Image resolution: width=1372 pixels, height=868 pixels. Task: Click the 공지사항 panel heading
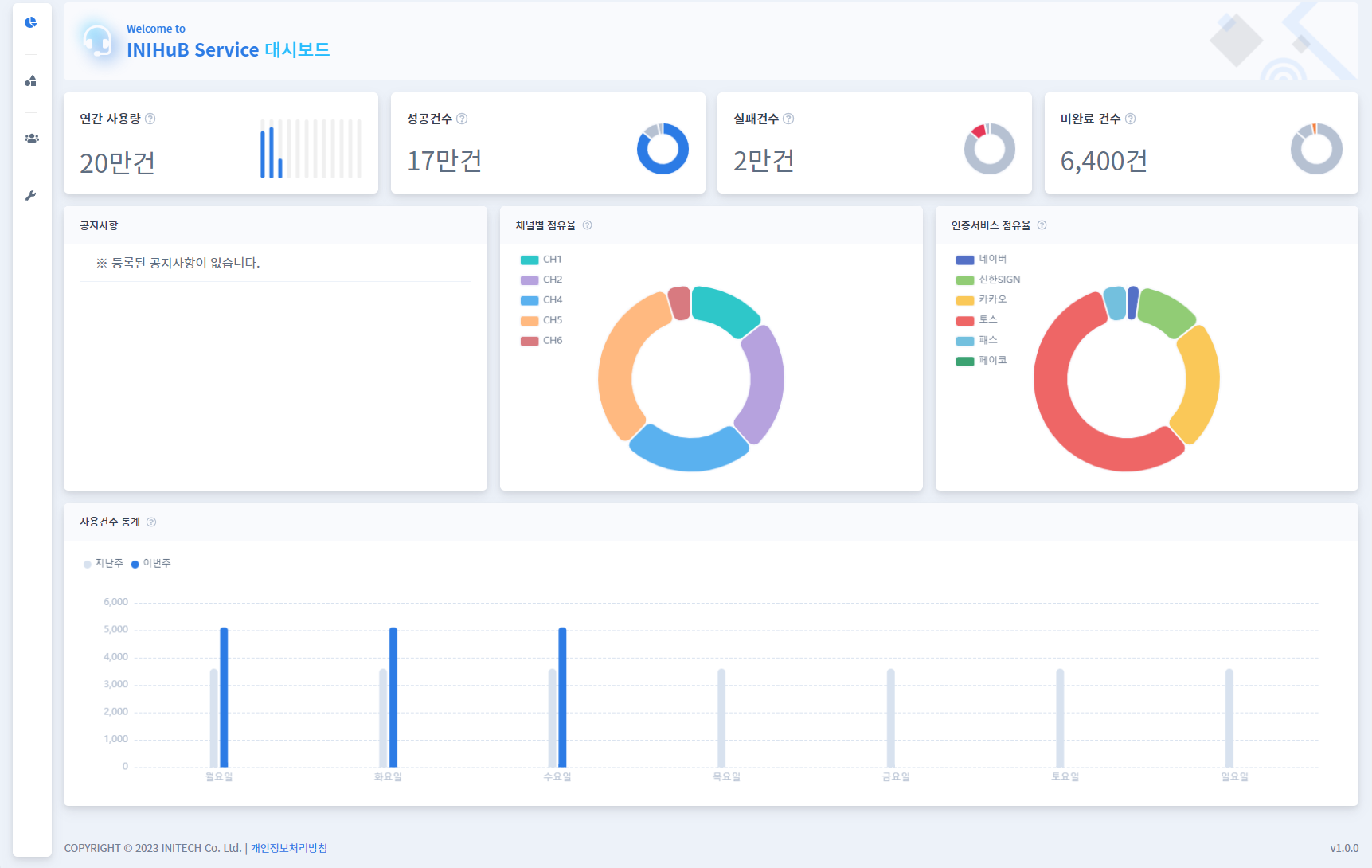click(x=99, y=225)
